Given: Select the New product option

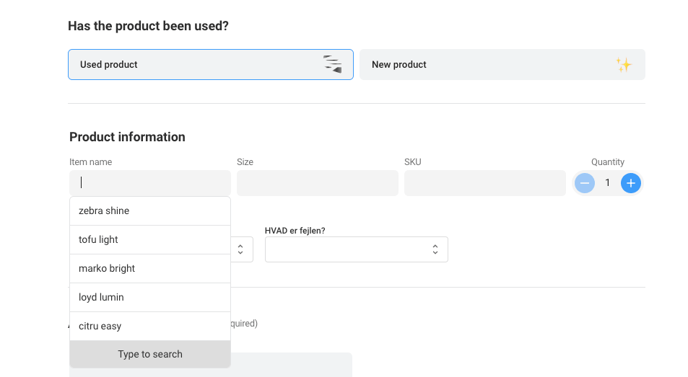Looking at the screenshot, I should (502, 65).
